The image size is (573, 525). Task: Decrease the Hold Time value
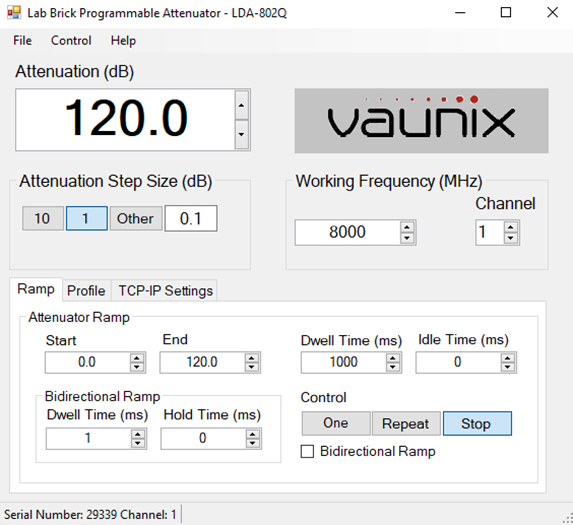(253, 443)
